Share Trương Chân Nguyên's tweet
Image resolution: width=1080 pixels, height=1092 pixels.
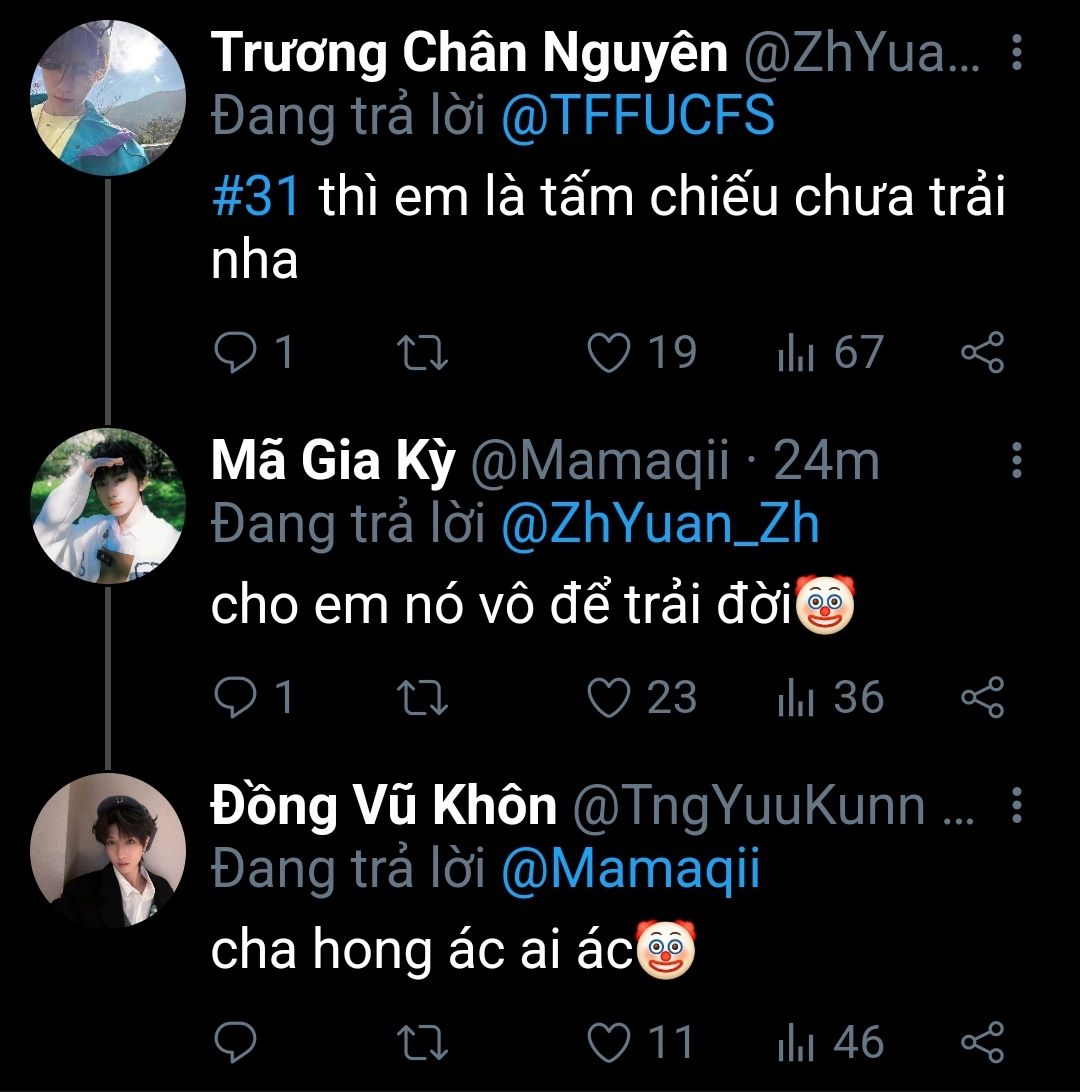[981, 353]
